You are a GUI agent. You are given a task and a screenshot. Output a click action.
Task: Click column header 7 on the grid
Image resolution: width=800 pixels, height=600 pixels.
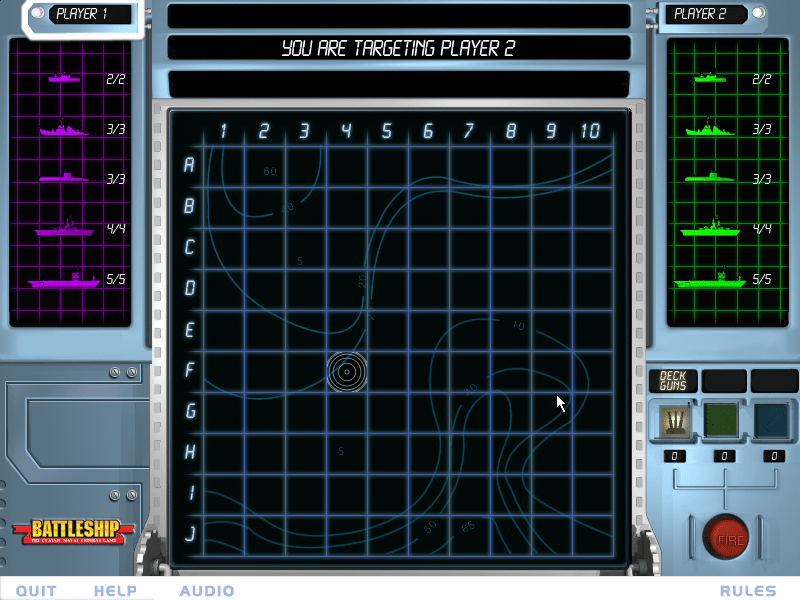tap(469, 131)
